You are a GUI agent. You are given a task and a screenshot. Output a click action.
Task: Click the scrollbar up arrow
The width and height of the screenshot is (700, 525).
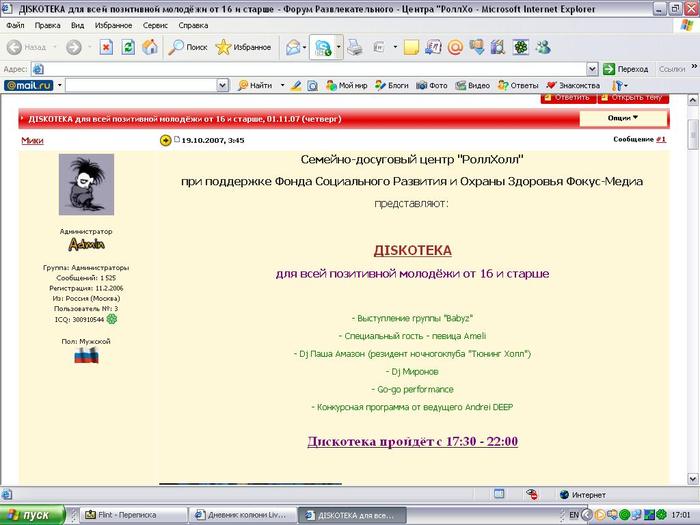pos(692,100)
